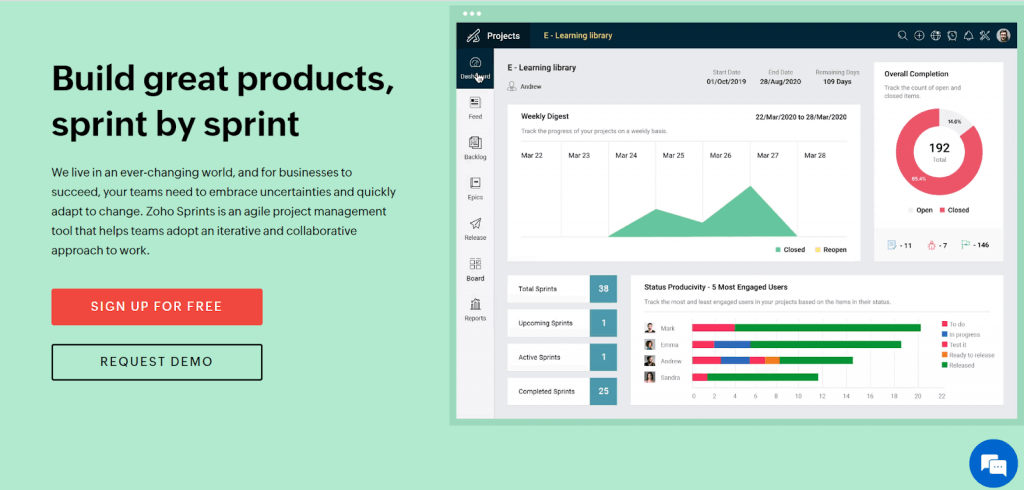Click Mark's green Released bar segment

pyautogui.click(x=827, y=328)
